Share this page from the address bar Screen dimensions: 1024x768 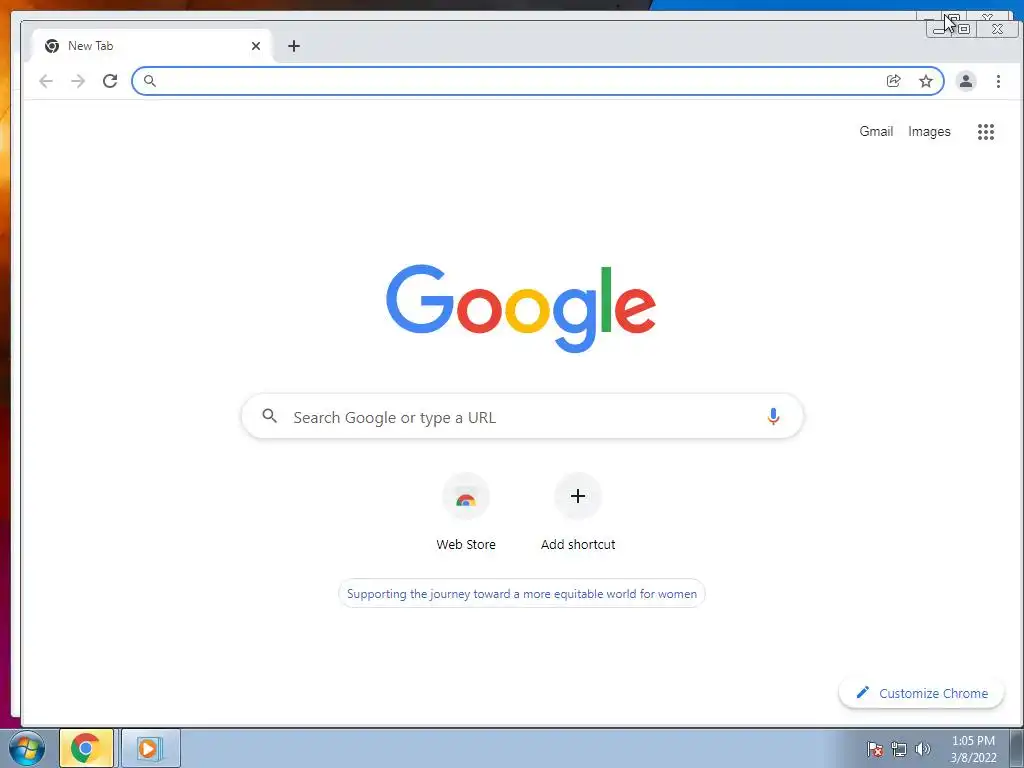[893, 81]
